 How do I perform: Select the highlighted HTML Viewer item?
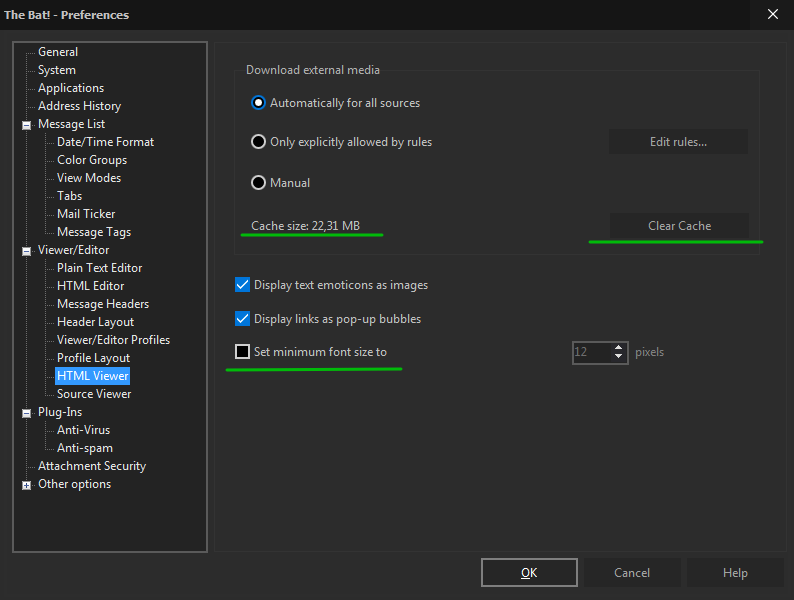93,376
